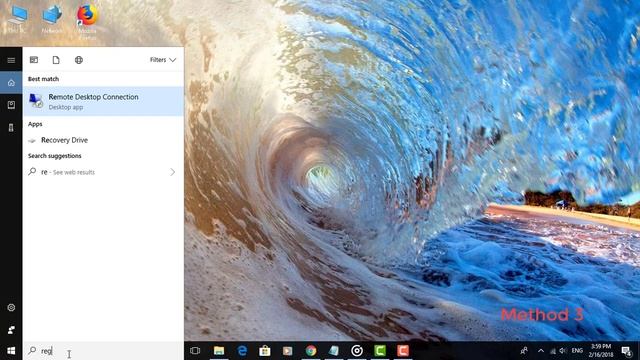This screenshot has height=360, width=640.
Task: Show hidden system tray icons
Action: [541, 351]
